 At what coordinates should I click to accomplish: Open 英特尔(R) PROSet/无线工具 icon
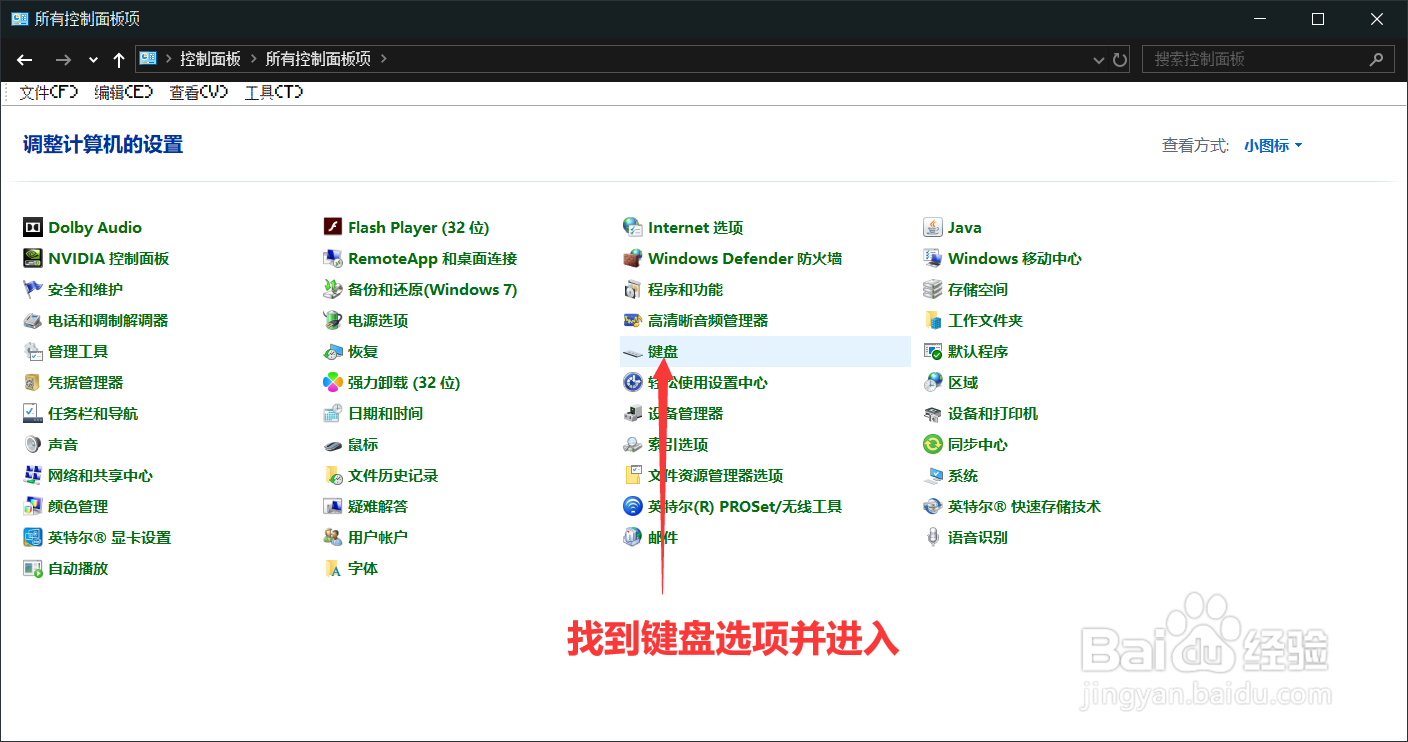pyautogui.click(x=632, y=506)
